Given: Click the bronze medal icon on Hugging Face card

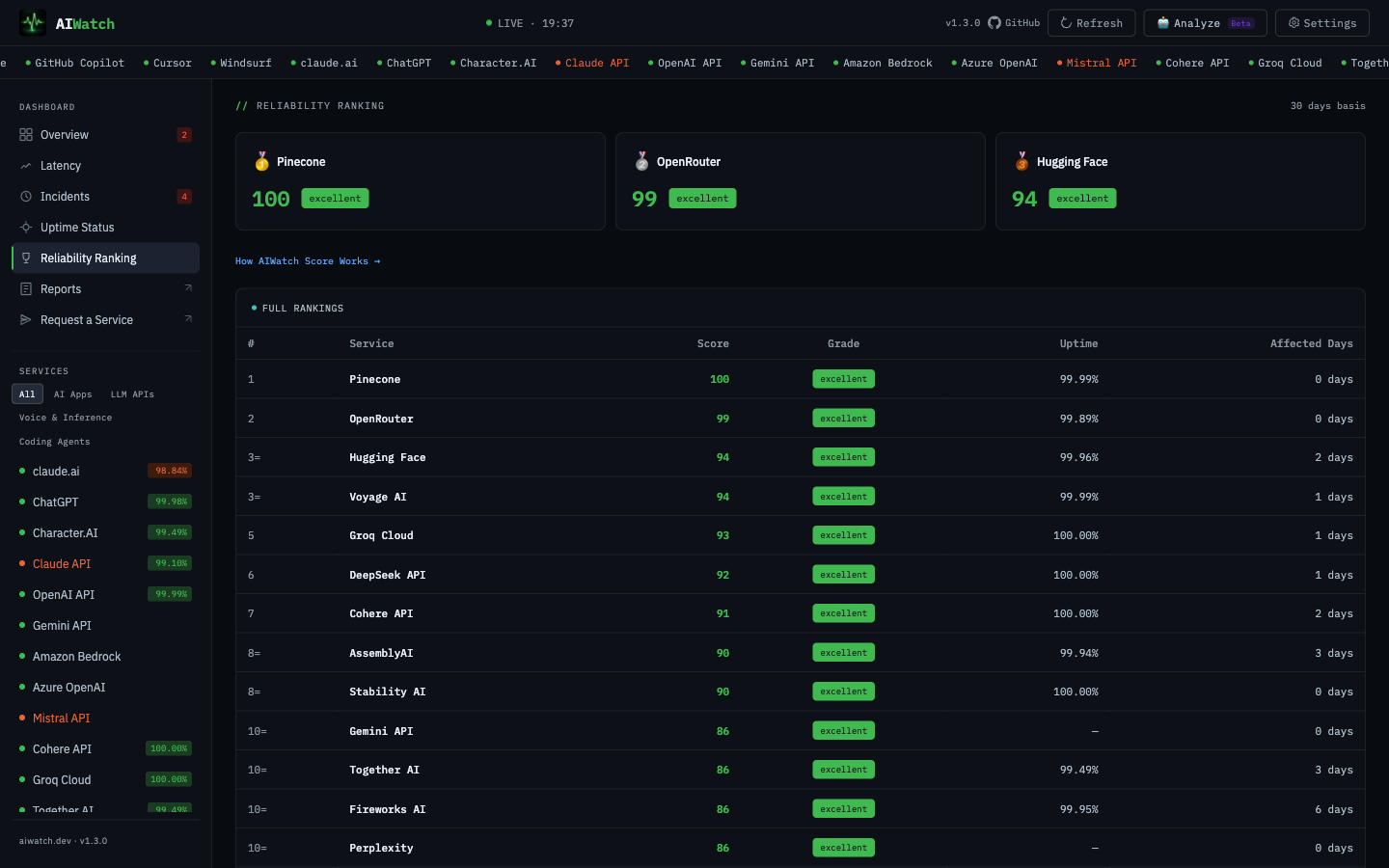Looking at the screenshot, I should (x=1021, y=161).
